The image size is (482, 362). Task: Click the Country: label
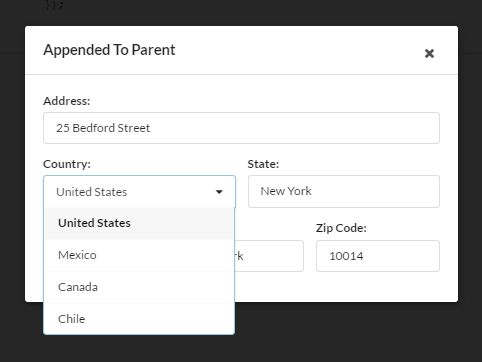click(x=67, y=164)
